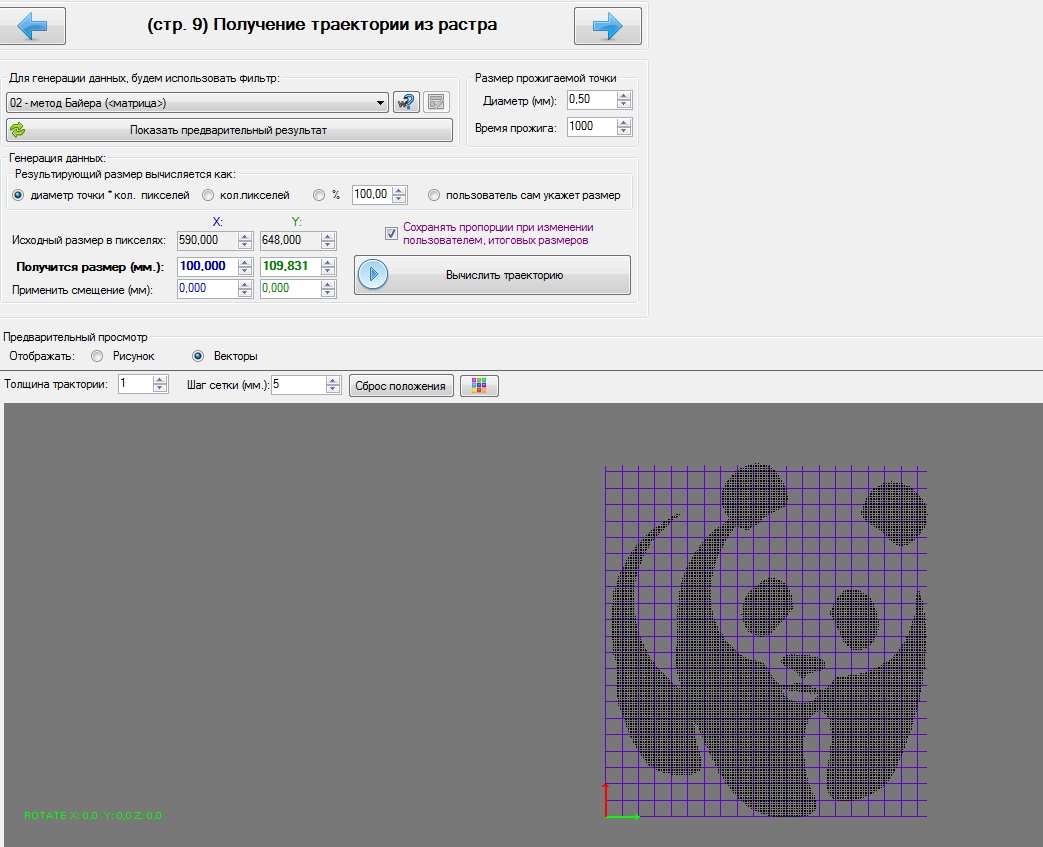This screenshot has width=1043, height=847.
Task: Click Время прожига stepper arrows
Action: coord(624,126)
